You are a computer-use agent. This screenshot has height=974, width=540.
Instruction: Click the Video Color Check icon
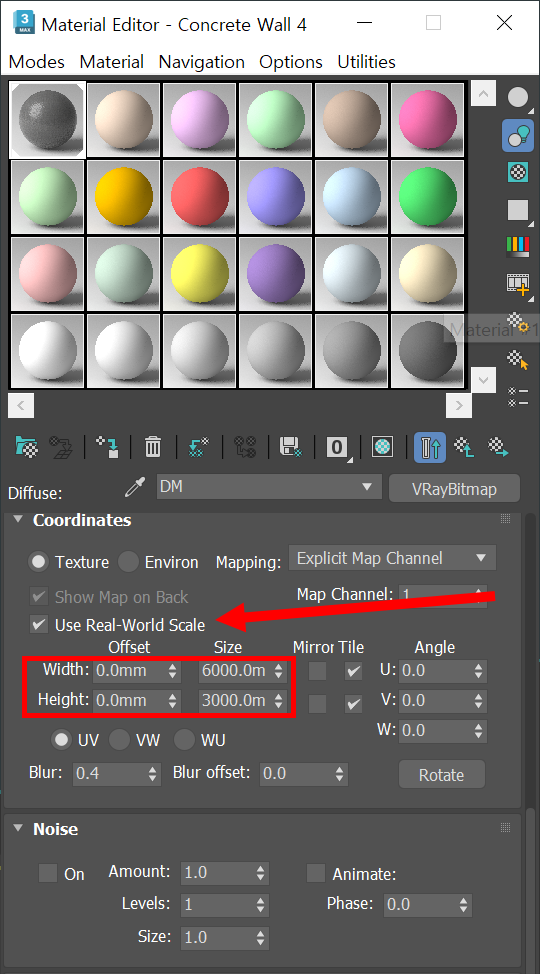click(x=518, y=246)
